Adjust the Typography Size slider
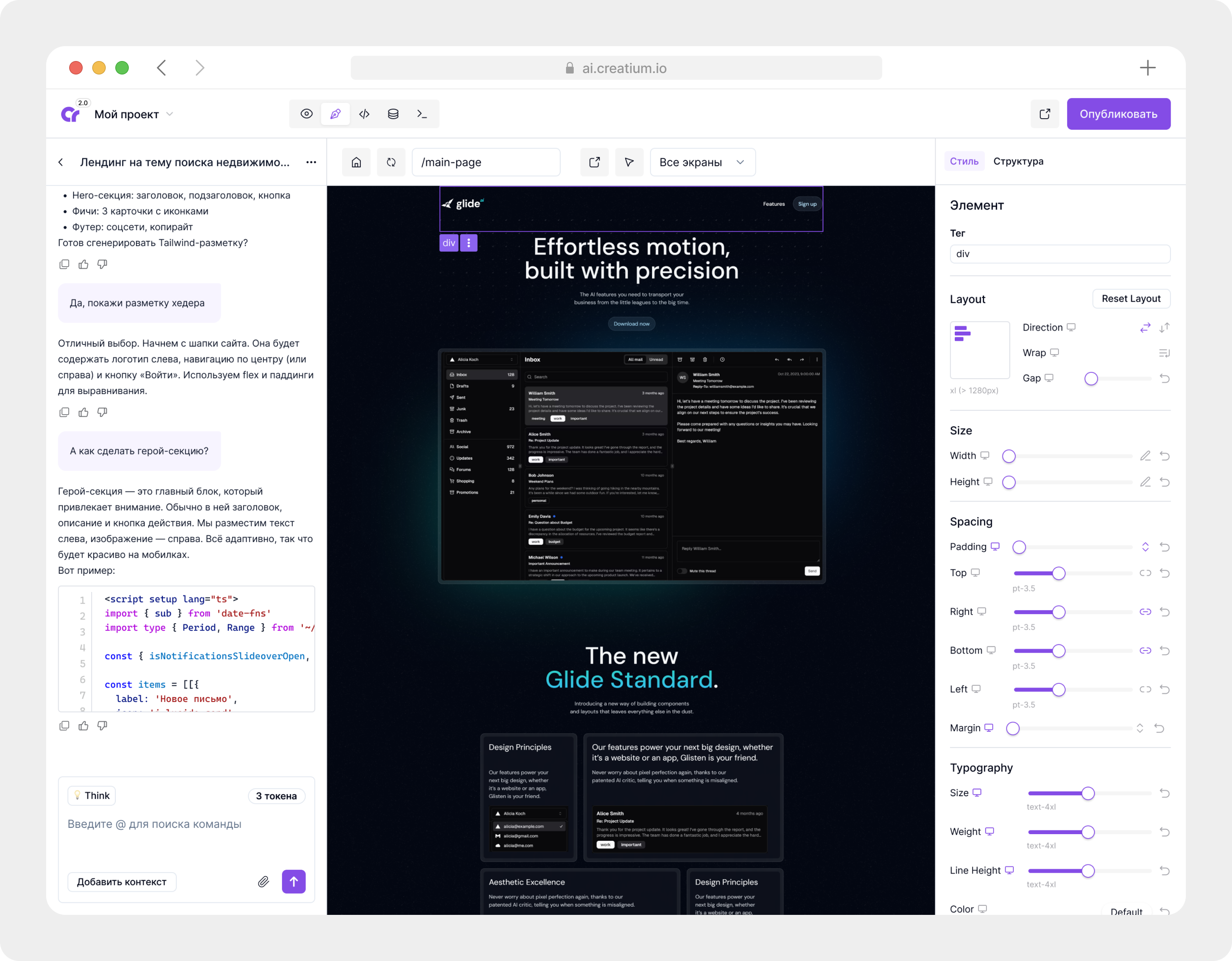This screenshot has width=1232, height=961. pyautogui.click(x=1088, y=793)
